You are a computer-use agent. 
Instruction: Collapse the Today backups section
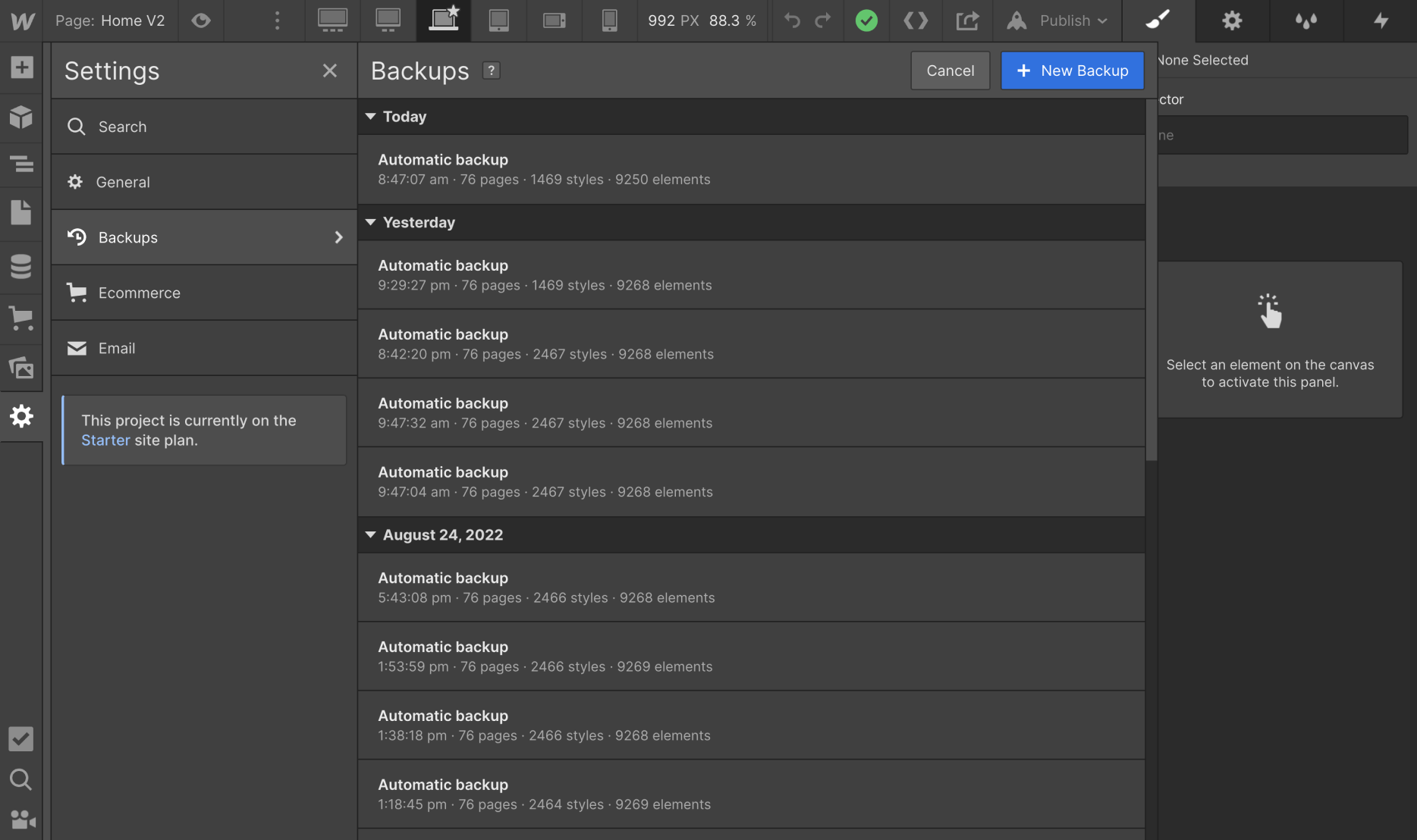(370, 116)
